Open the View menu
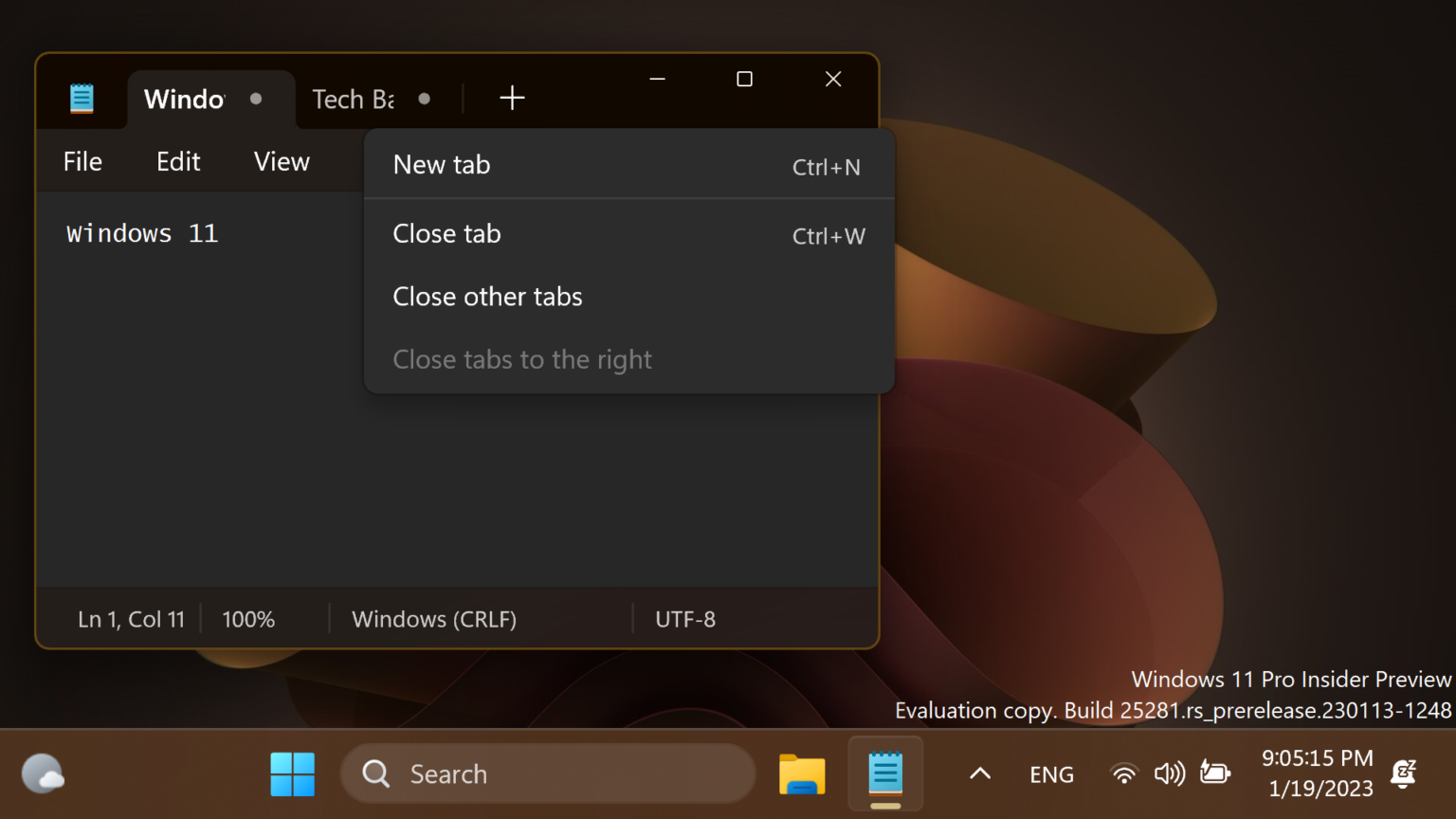 pyautogui.click(x=281, y=161)
